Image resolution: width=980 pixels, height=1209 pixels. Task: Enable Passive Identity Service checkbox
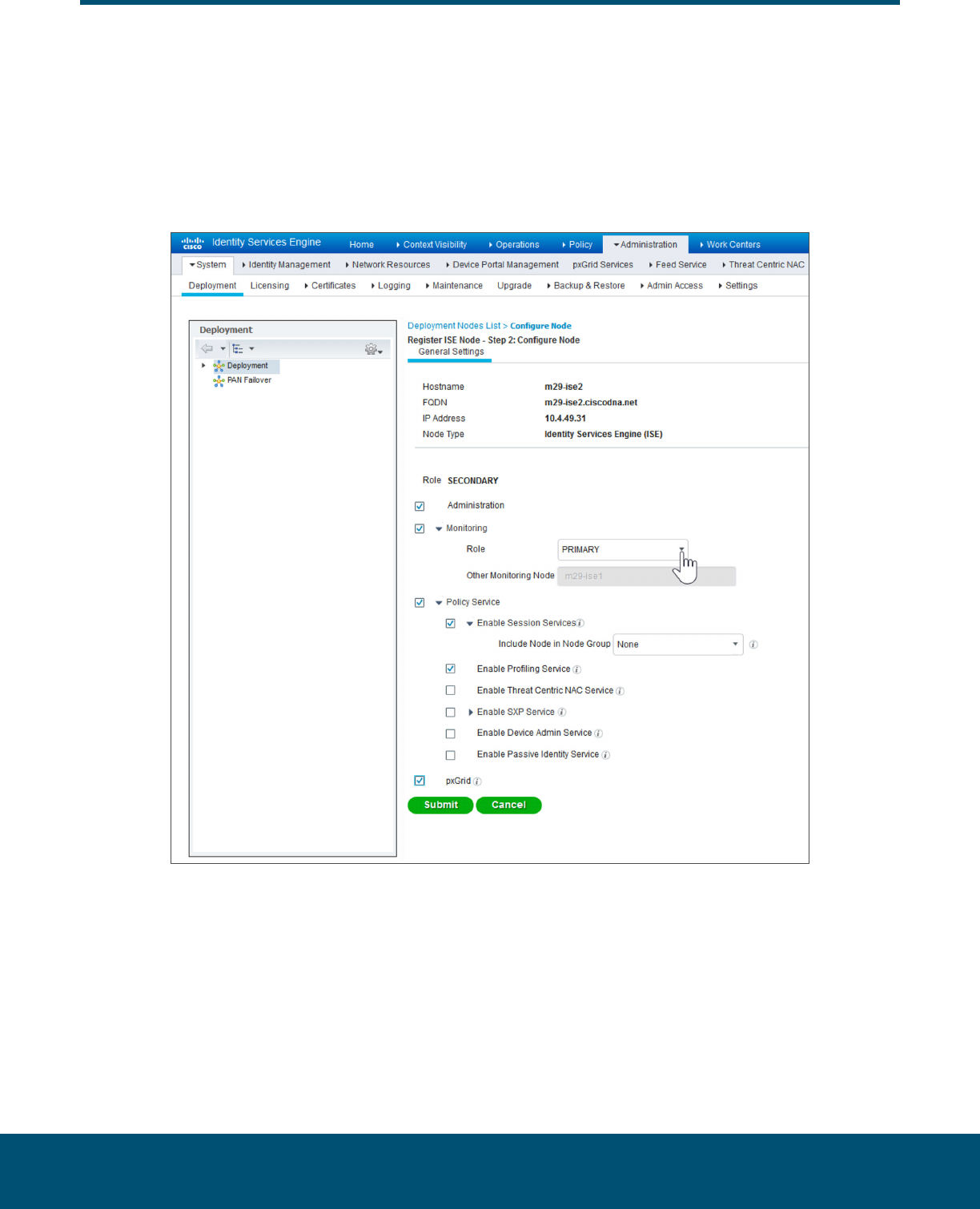point(451,755)
